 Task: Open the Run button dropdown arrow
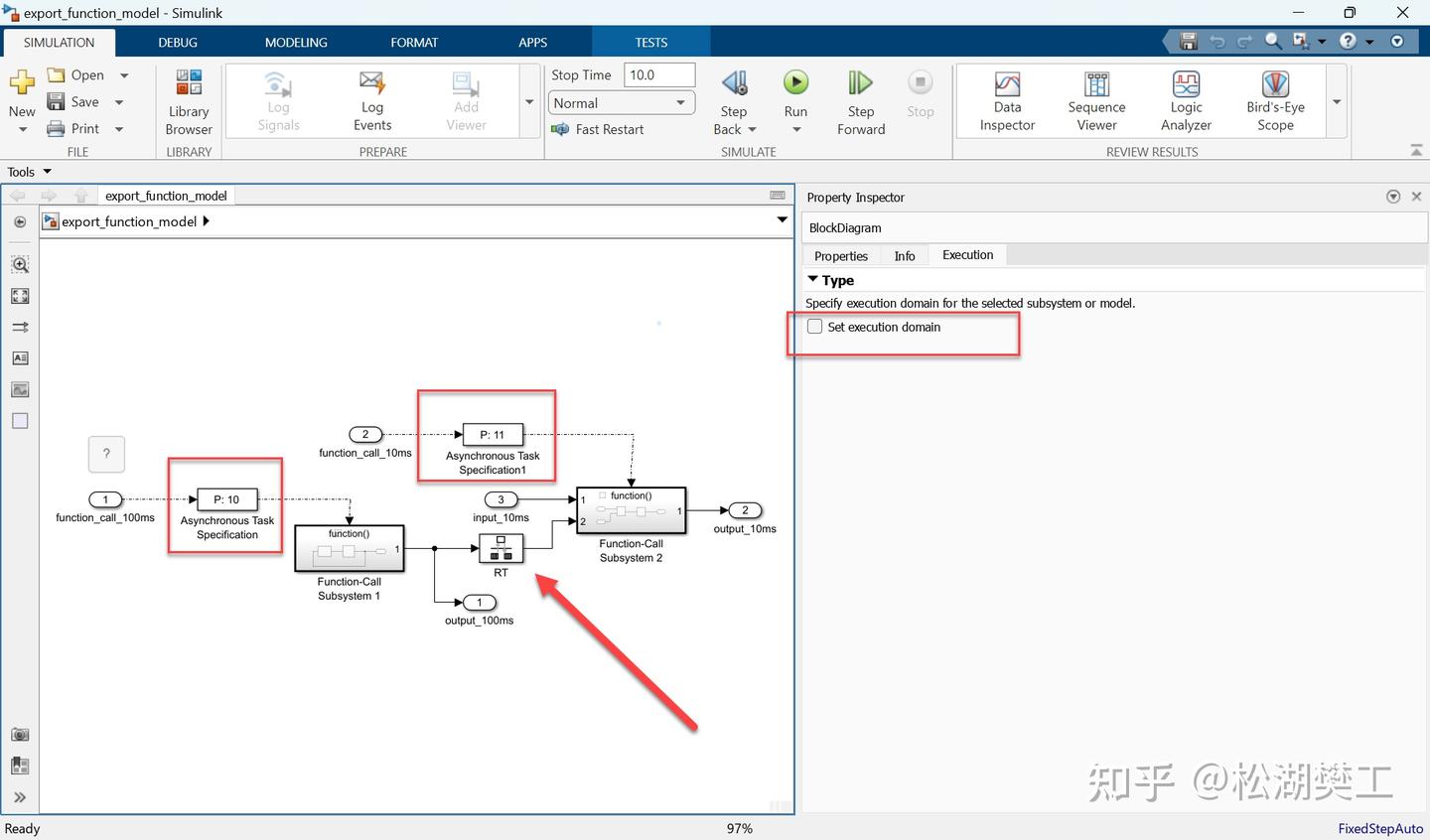coord(795,130)
